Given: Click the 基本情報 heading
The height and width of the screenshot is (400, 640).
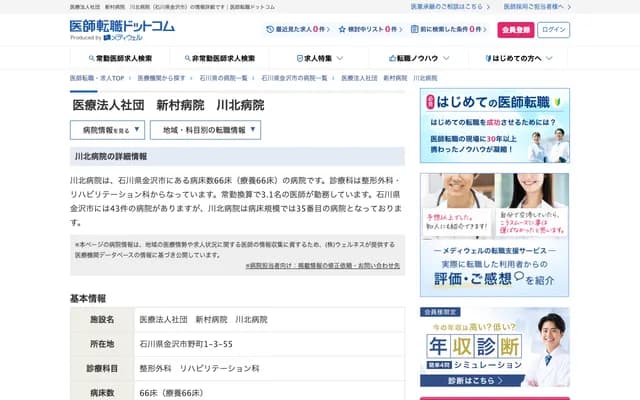Looking at the screenshot, I should point(88,299).
